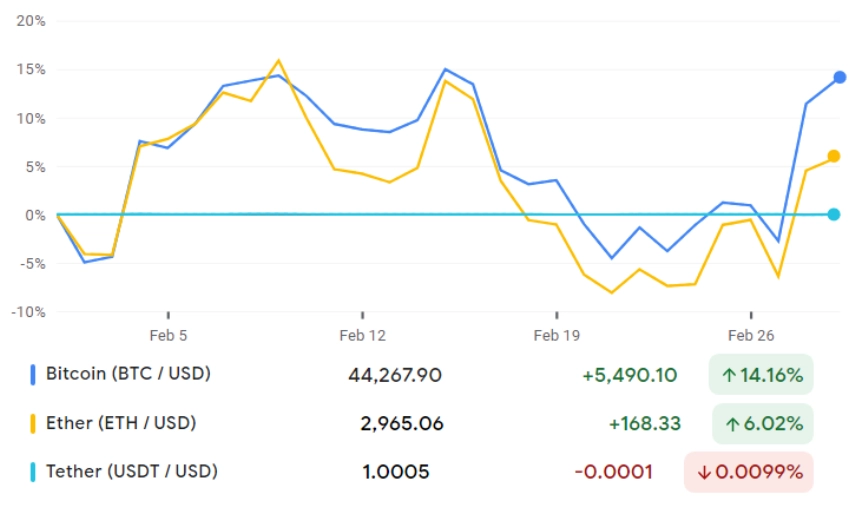
Task: Click Tether price 1.0005
Action: 396,472
